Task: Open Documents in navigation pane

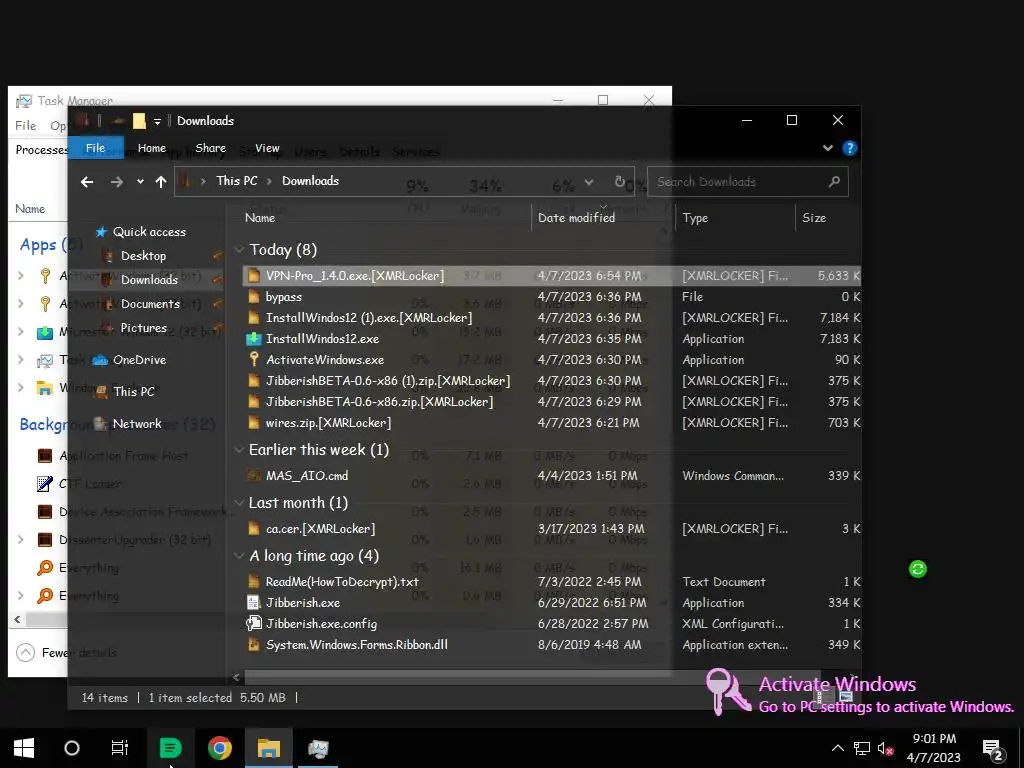Action: pyautogui.click(x=150, y=304)
